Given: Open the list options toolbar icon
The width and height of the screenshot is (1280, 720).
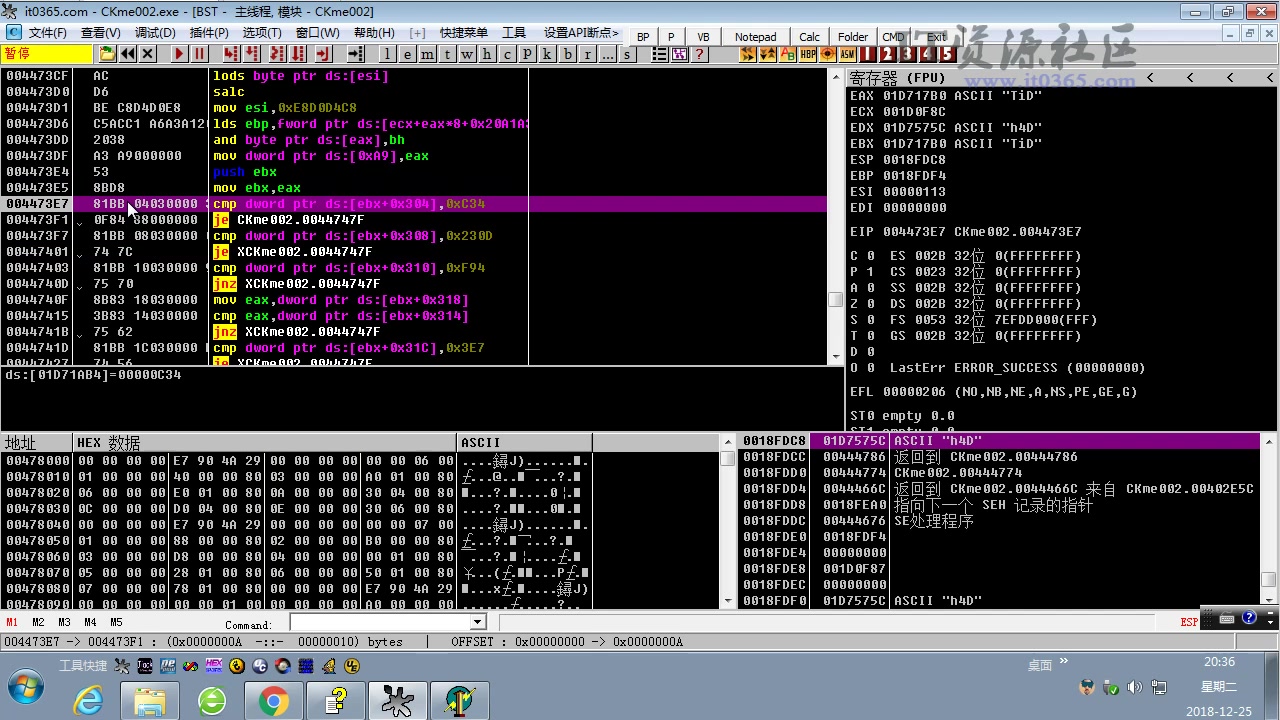Looking at the screenshot, I should click(x=661, y=54).
